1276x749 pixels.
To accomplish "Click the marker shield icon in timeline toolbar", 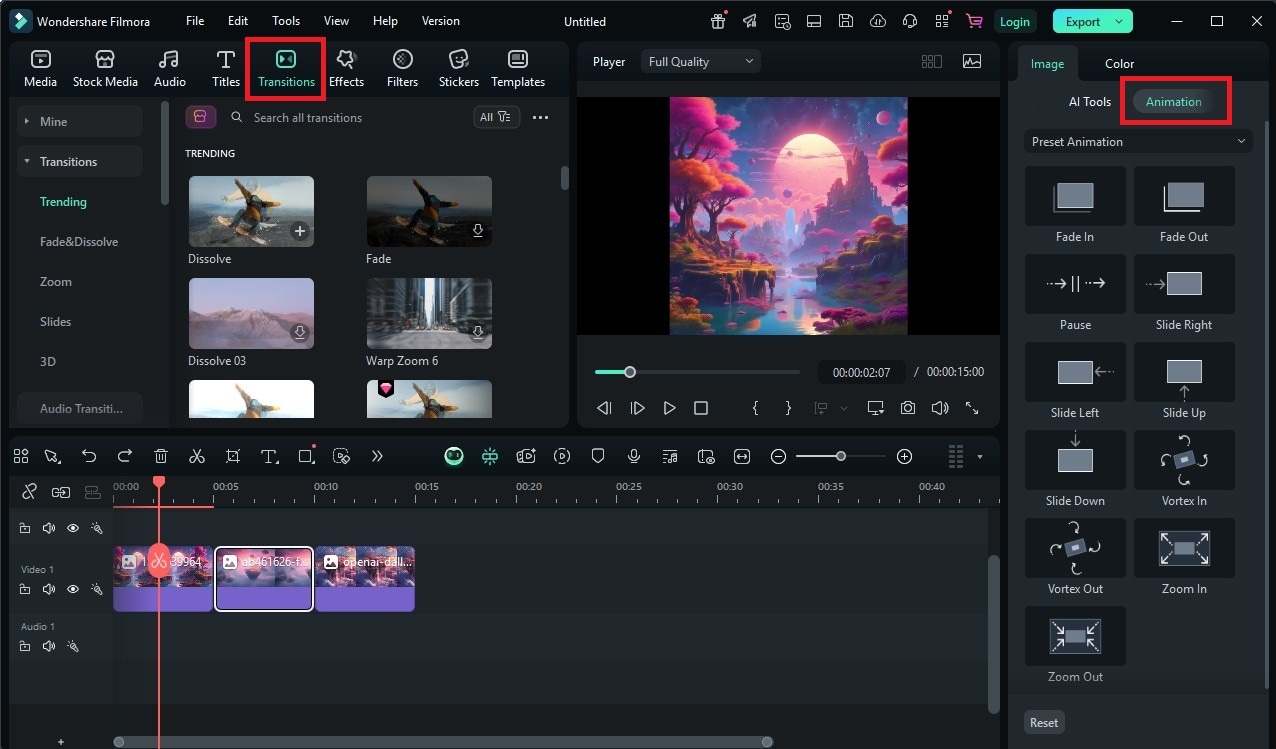I will [x=598, y=456].
